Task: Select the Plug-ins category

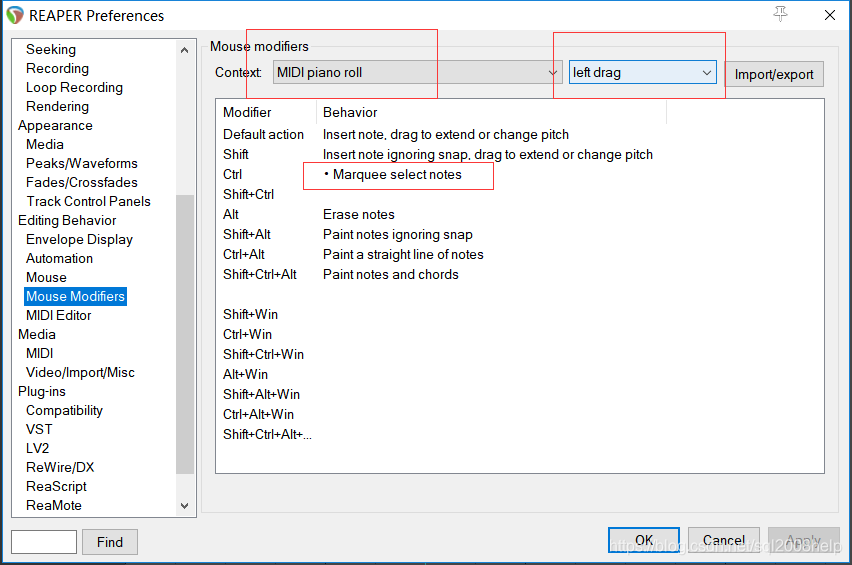Action: [41, 392]
